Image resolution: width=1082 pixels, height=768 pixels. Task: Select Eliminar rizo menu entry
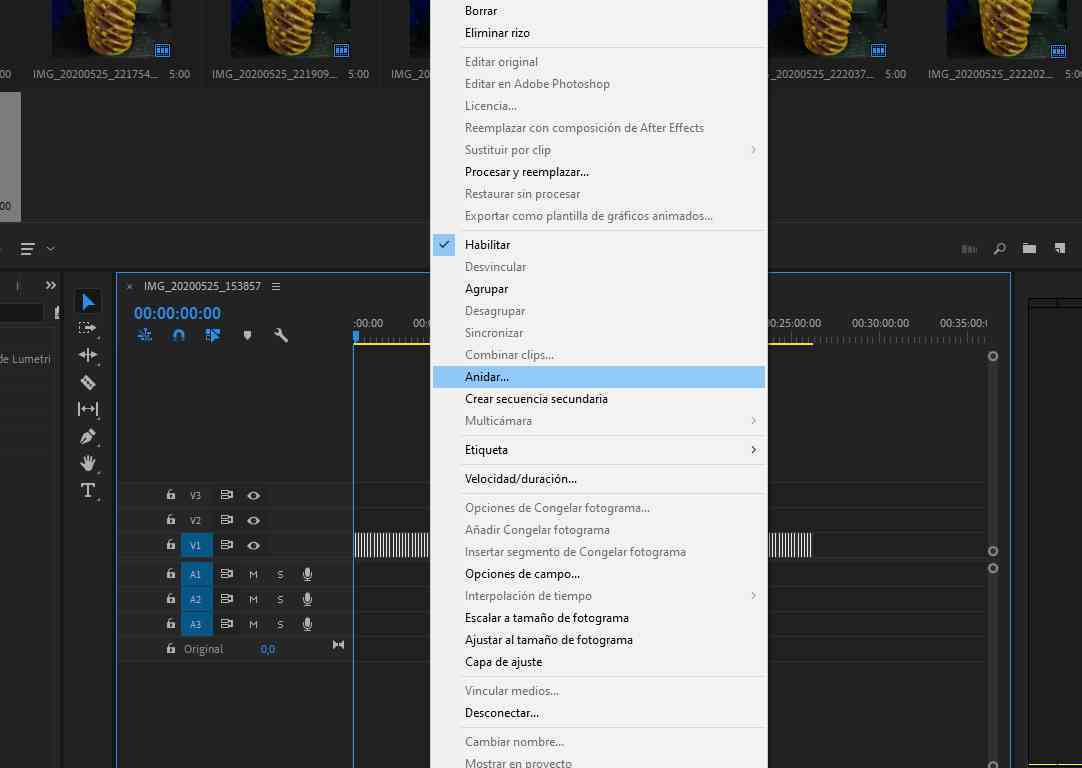(x=599, y=33)
